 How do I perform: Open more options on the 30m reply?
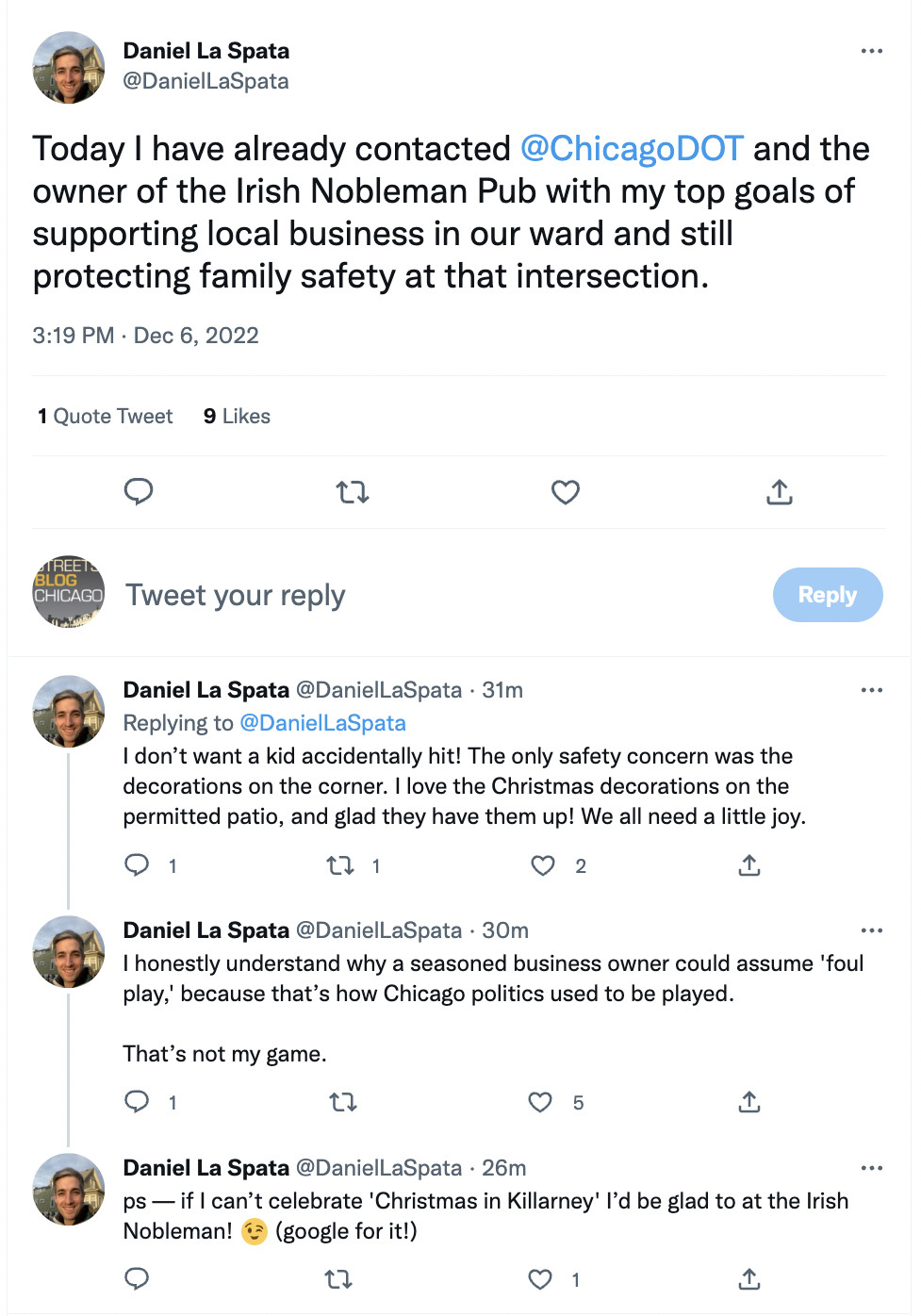[872, 930]
